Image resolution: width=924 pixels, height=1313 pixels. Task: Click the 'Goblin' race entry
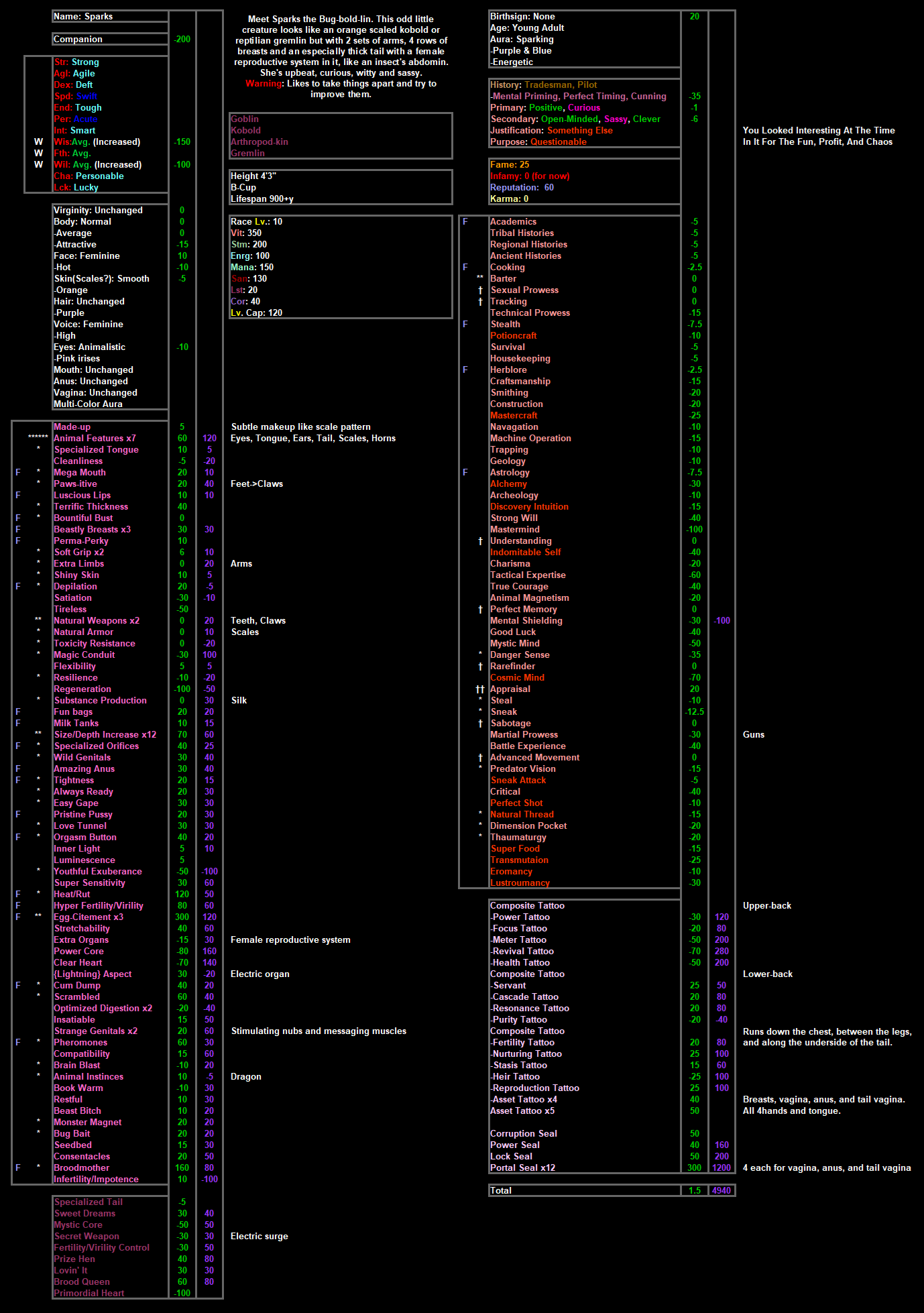pyautogui.click(x=245, y=119)
